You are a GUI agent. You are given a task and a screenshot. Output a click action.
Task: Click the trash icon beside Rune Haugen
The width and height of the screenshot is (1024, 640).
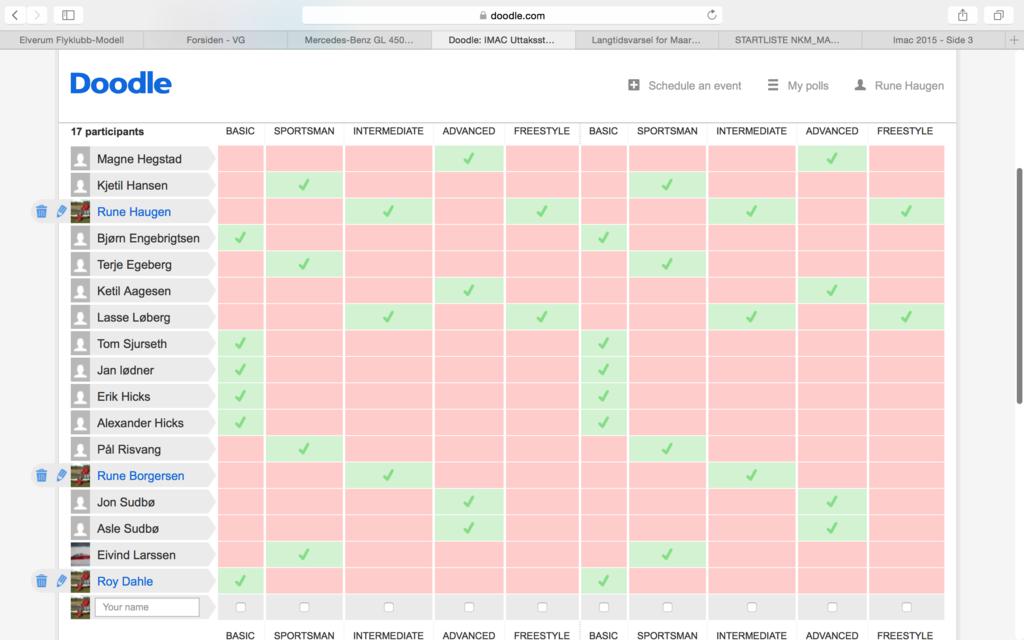pos(41,211)
